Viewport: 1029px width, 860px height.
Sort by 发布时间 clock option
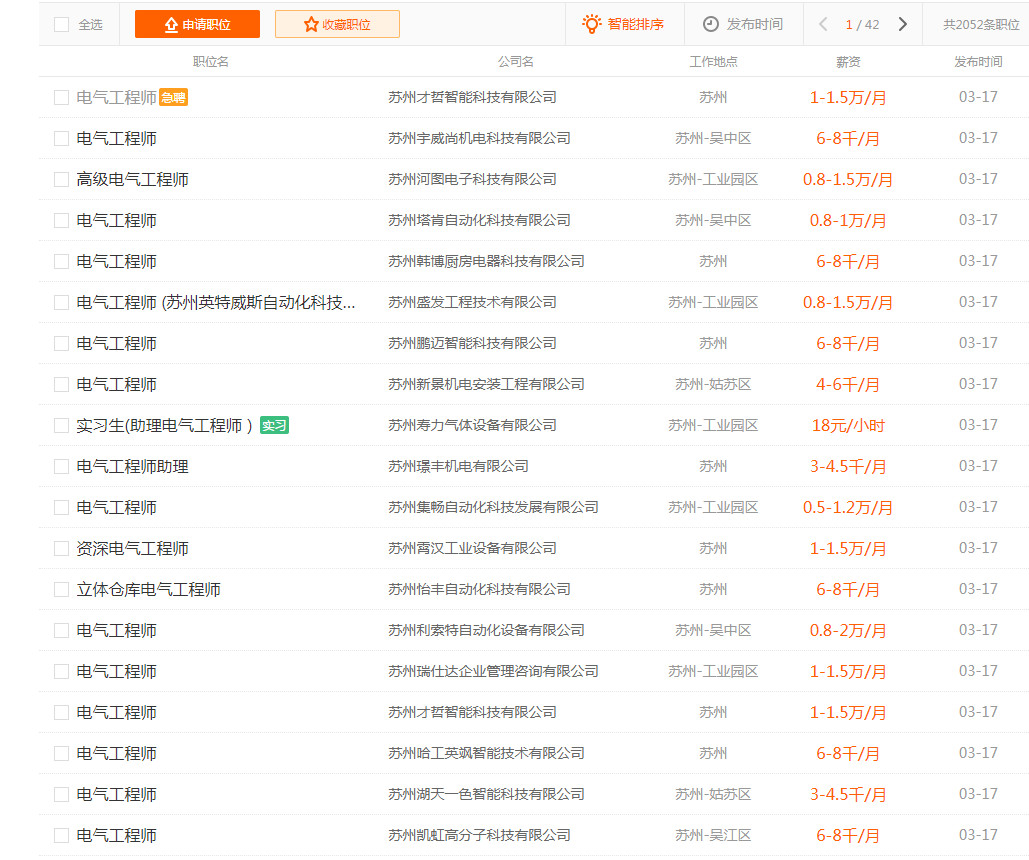pos(742,24)
